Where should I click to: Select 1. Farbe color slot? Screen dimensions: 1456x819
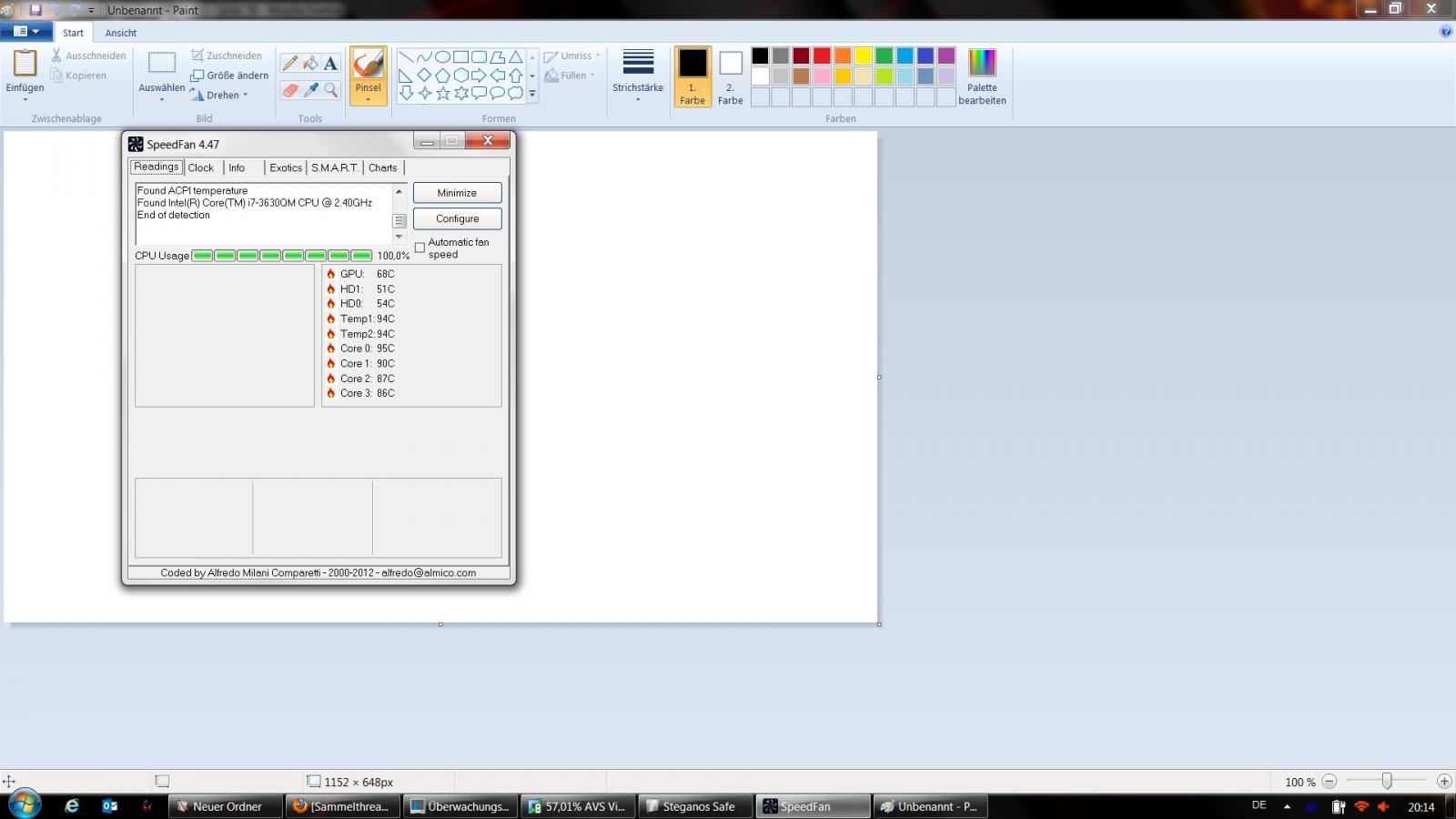point(693,76)
